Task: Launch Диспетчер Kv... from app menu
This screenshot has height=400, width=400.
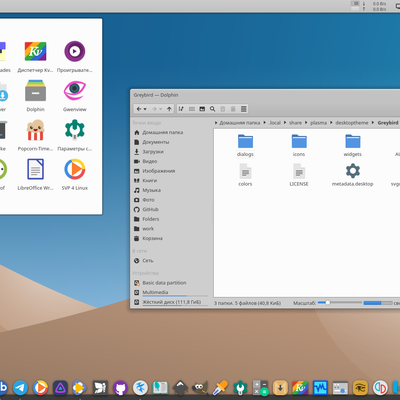Action: pyautogui.click(x=35, y=57)
